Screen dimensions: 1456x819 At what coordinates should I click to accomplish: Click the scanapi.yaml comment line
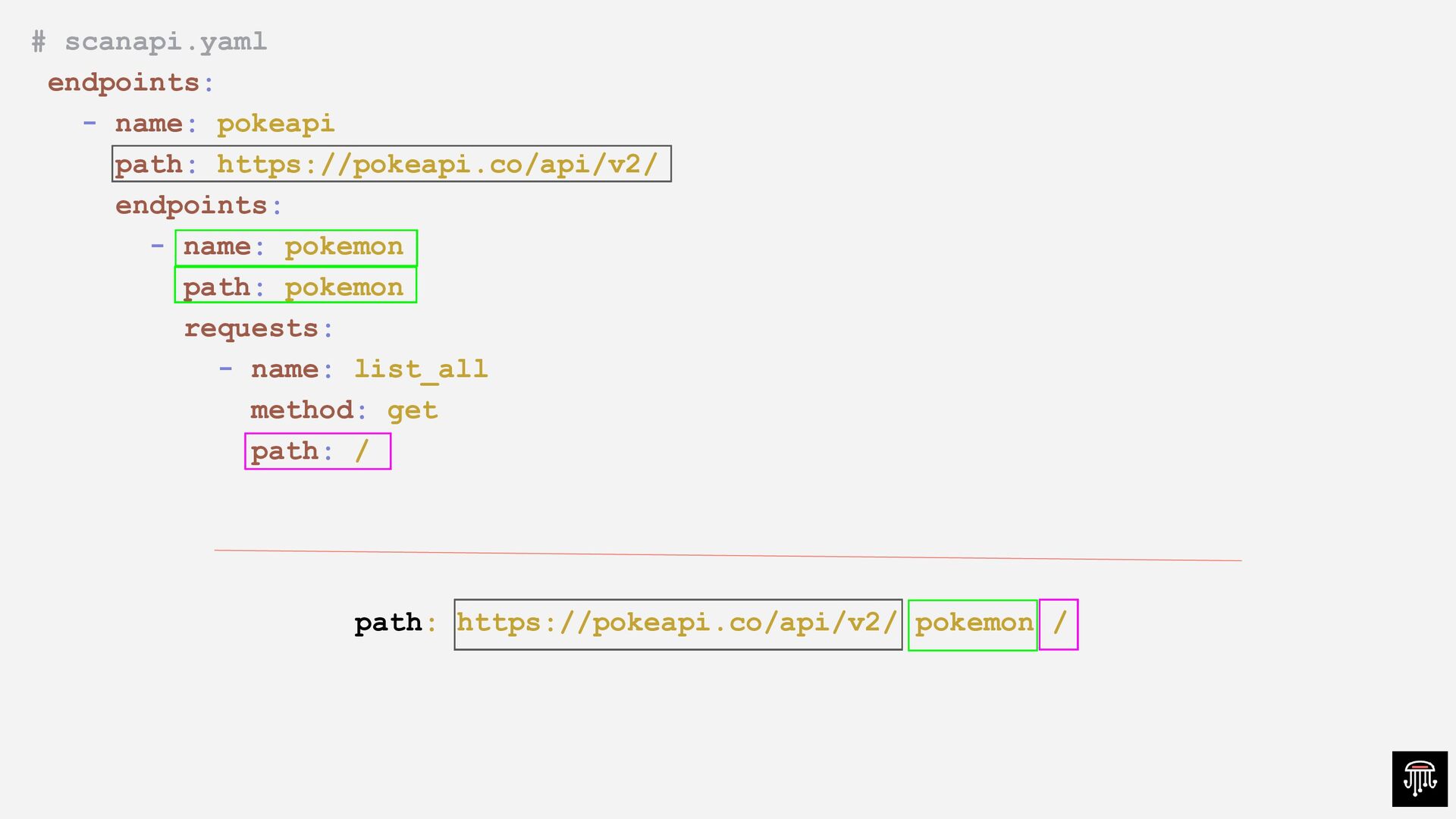coord(149,42)
